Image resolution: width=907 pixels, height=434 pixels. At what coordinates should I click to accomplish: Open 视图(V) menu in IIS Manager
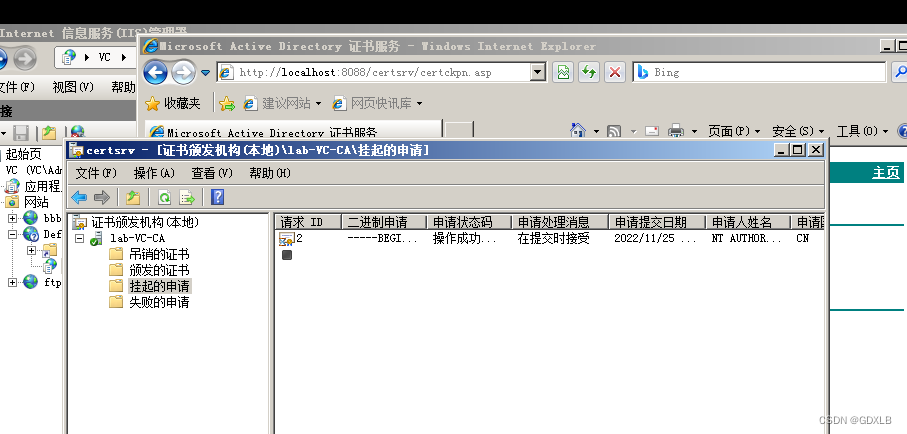pyautogui.click(x=73, y=87)
